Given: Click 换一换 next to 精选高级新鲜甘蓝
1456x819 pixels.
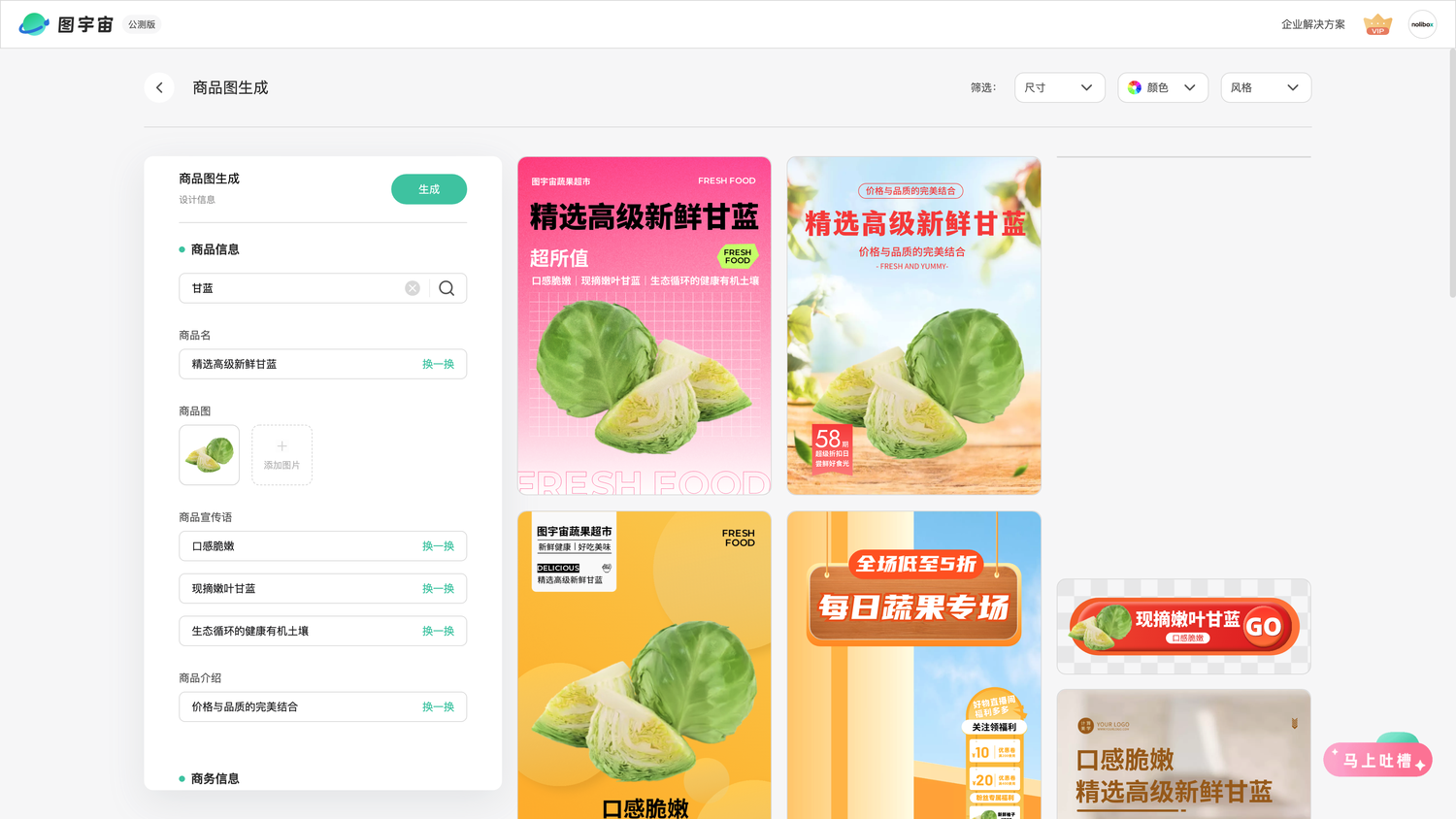Looking at the screenshot, I should (438, 364).
